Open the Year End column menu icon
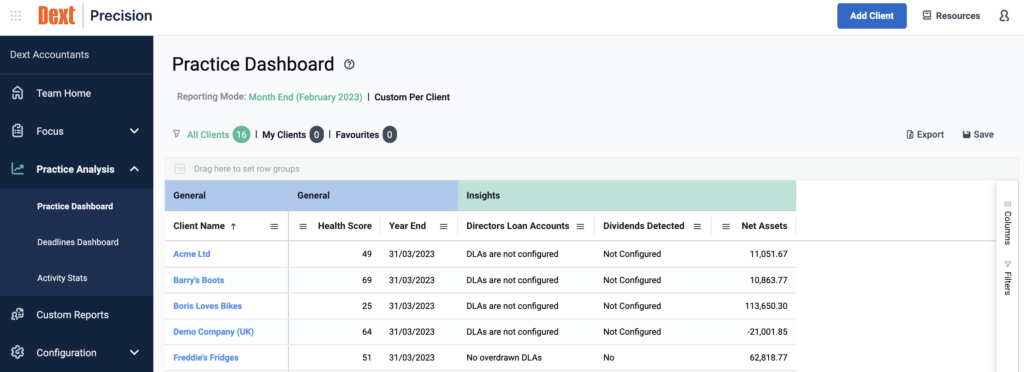Viewport: 1024px width, 372px height. point(443,226)
